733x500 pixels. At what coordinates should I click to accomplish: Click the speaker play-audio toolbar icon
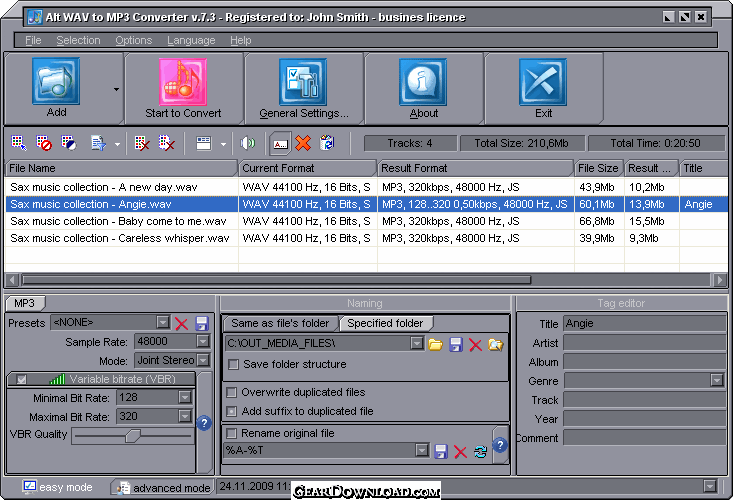coord(247,144)
